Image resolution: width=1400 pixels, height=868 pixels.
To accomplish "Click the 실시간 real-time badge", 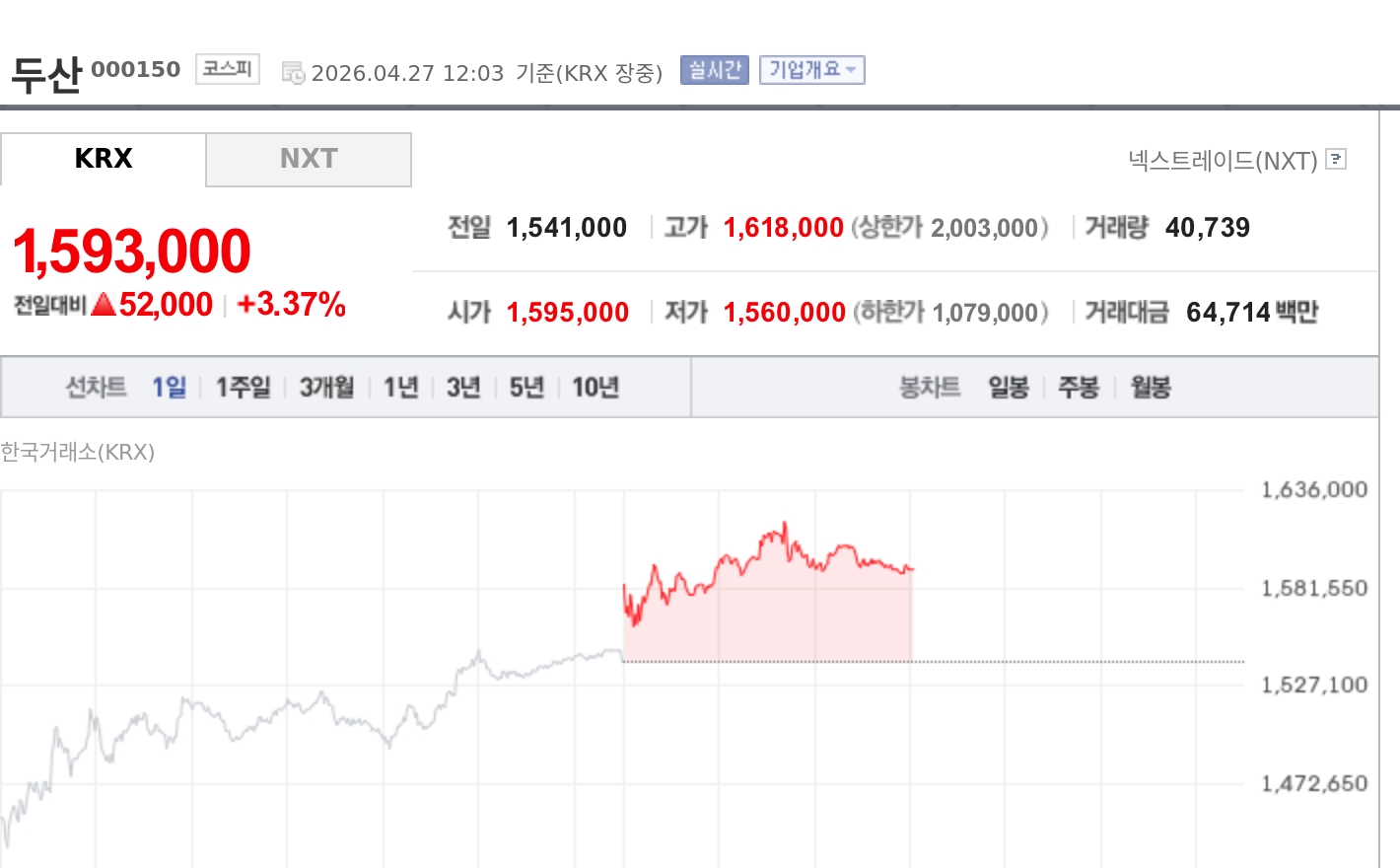I will (x=715, y=70).
